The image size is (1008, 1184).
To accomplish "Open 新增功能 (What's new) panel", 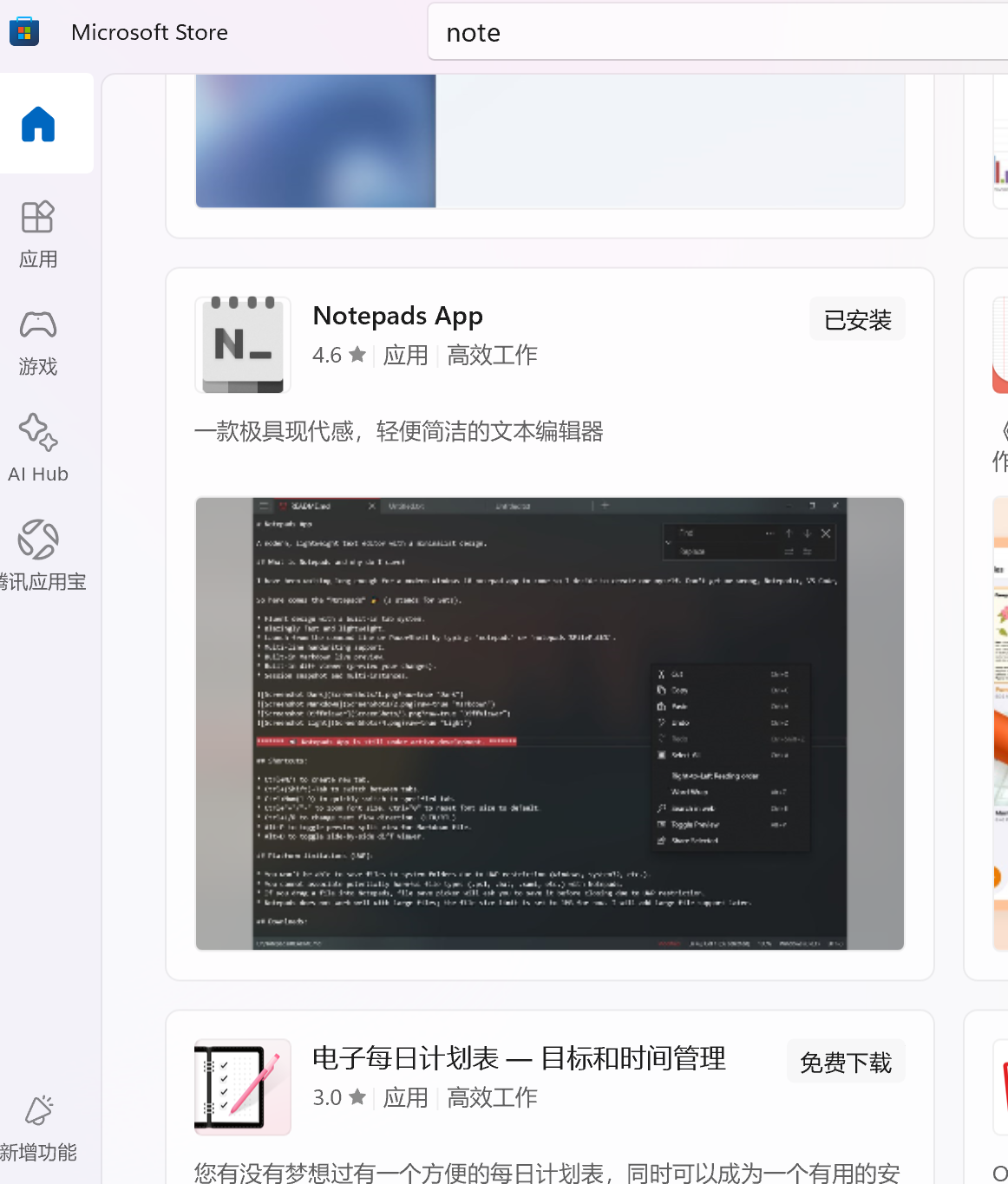I will [x=38, y=1128].
